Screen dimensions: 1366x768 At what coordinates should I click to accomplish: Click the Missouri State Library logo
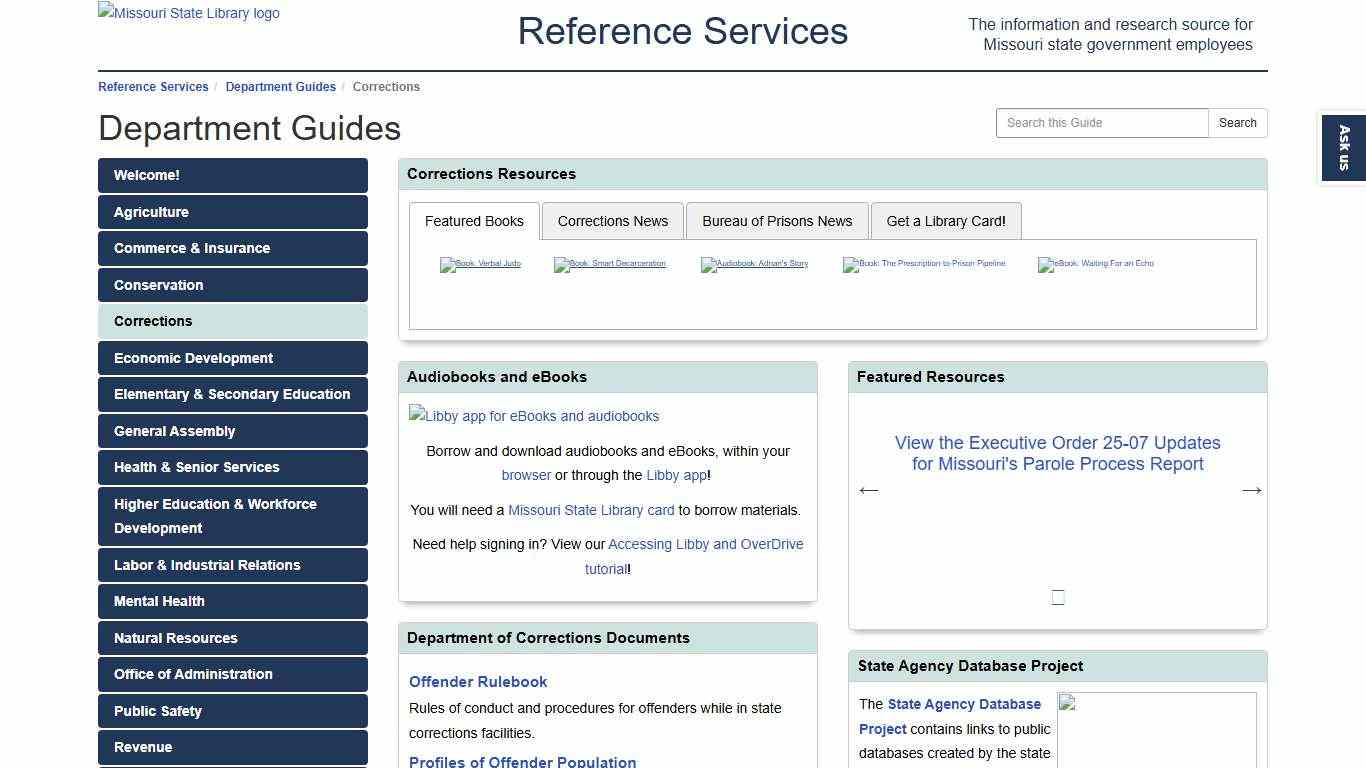(x=188, y=13)
